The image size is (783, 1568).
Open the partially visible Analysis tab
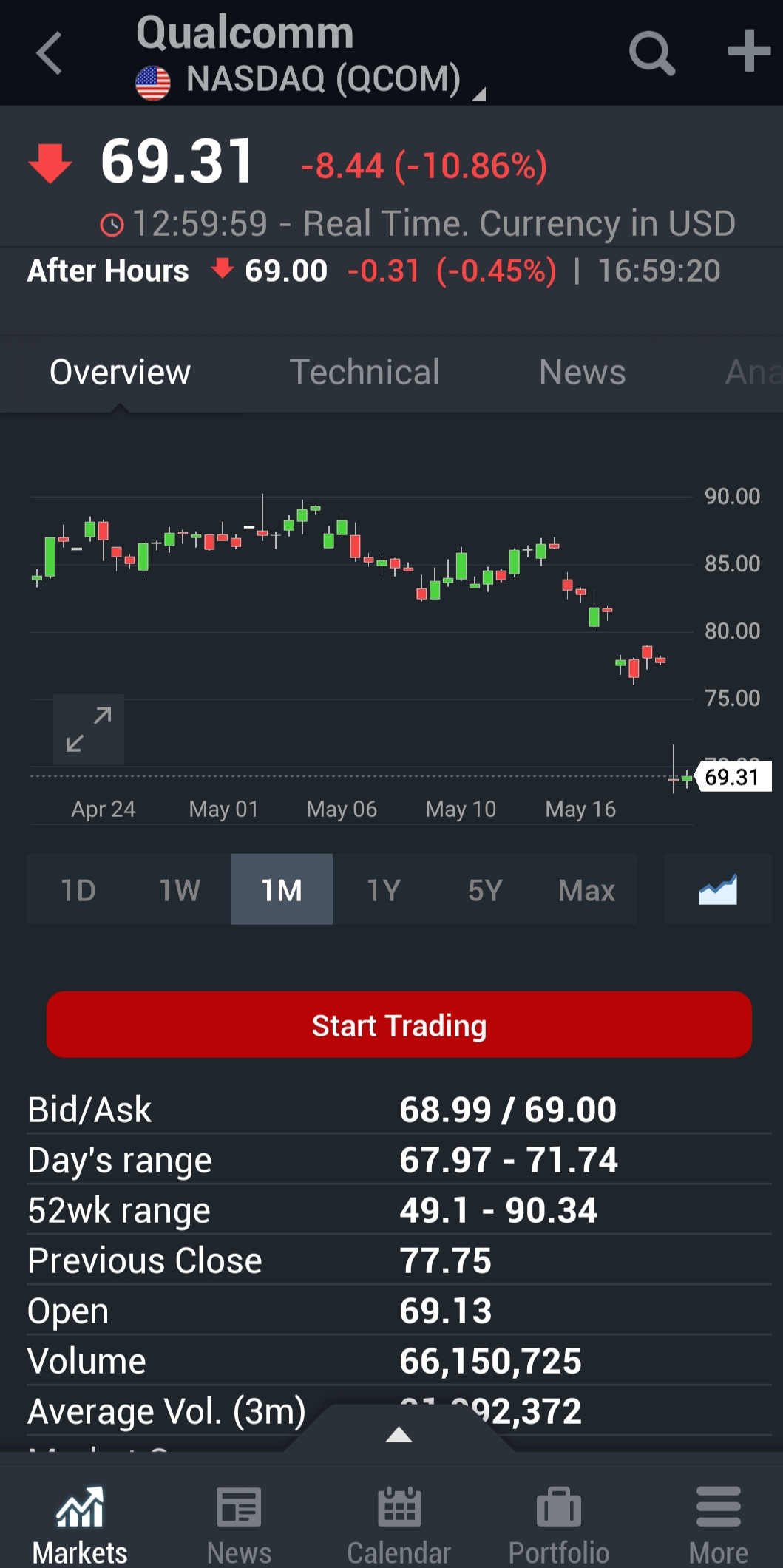tap(753, 372)
